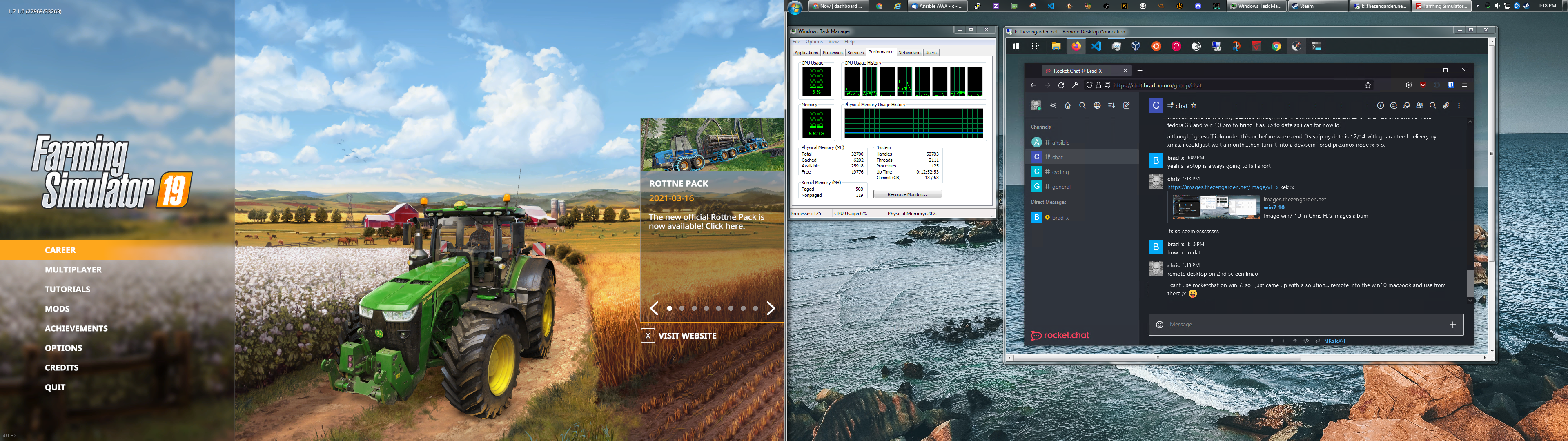Click Resource Monitor button
The width and height of the screenshot is (1568, 441).
click(x=907, y=194)
